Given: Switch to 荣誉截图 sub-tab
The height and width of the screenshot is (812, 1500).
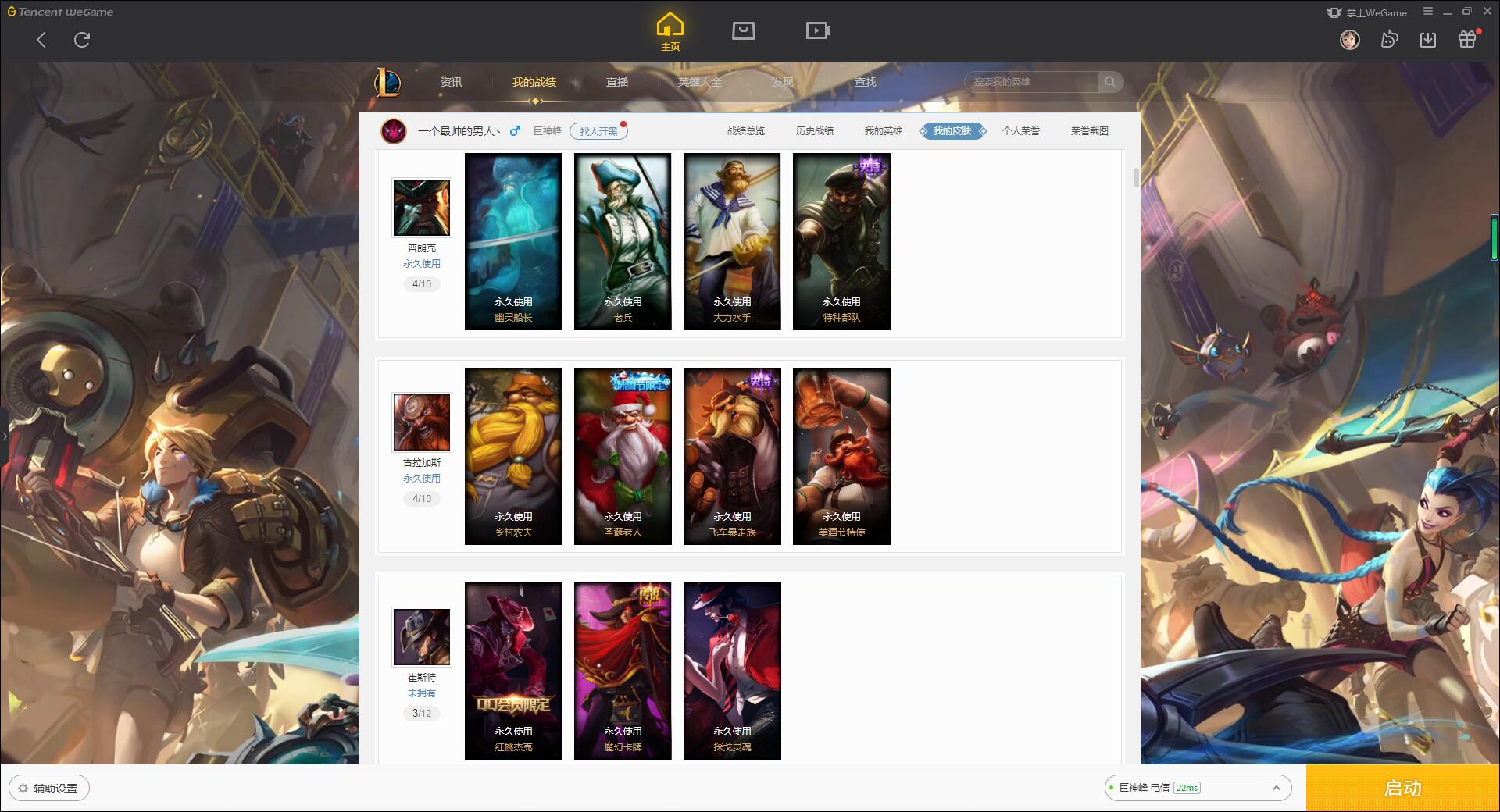Looking at the screenshot, I should (1090, 131).
